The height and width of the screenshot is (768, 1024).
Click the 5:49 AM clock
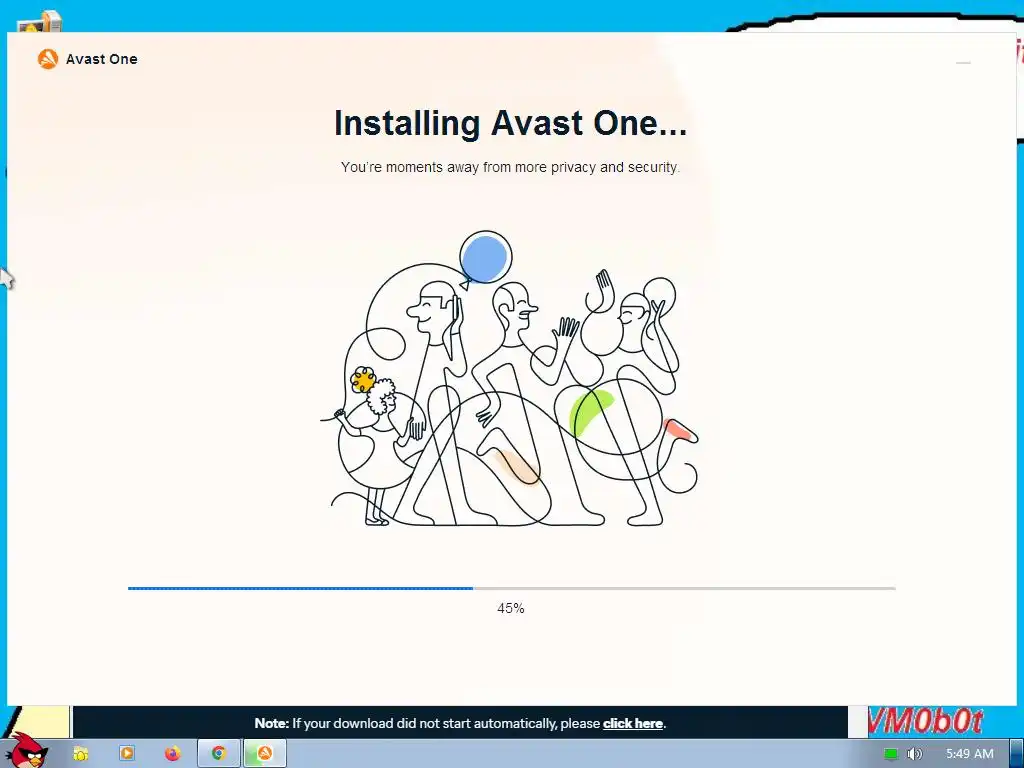tap(970, 754)
